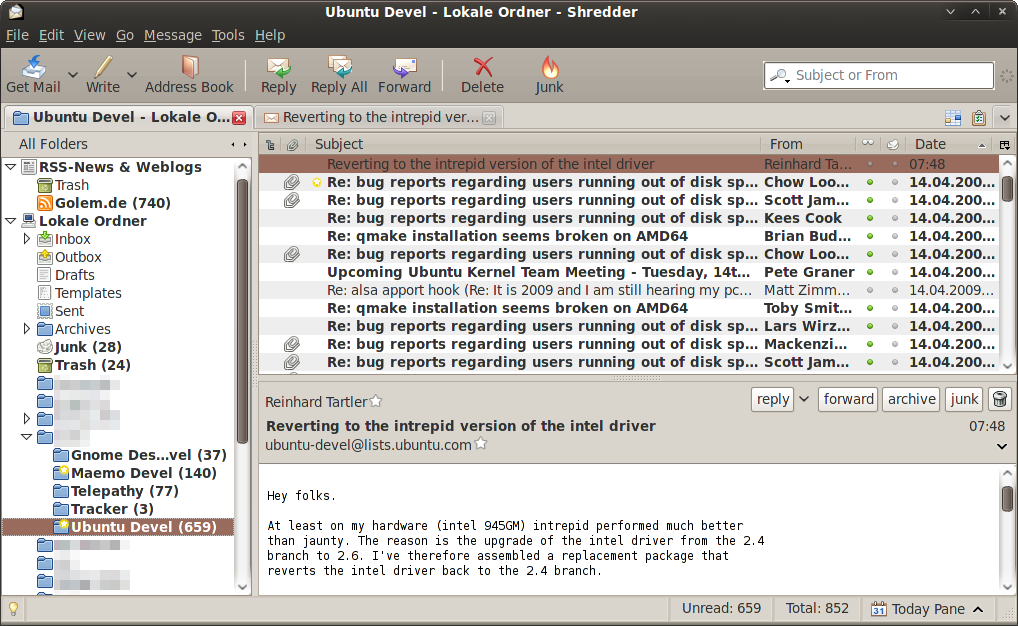Open the Tools menu
The height and width of the screenshot is (626, 1018).
pos(228,35)
